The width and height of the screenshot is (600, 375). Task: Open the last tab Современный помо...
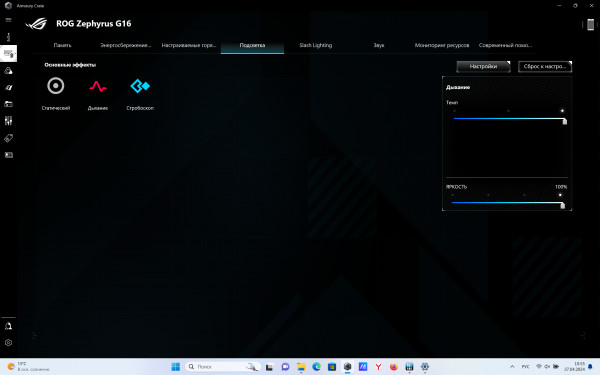[505, 45]
